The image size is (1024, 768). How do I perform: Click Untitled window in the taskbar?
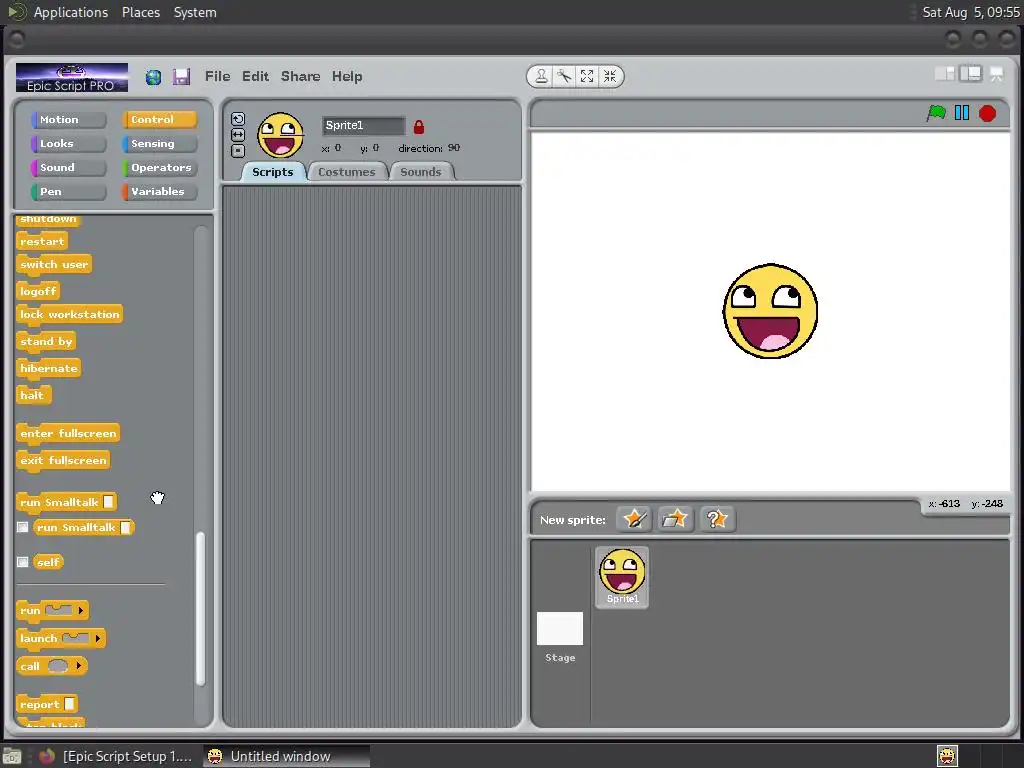pos(286,756)
